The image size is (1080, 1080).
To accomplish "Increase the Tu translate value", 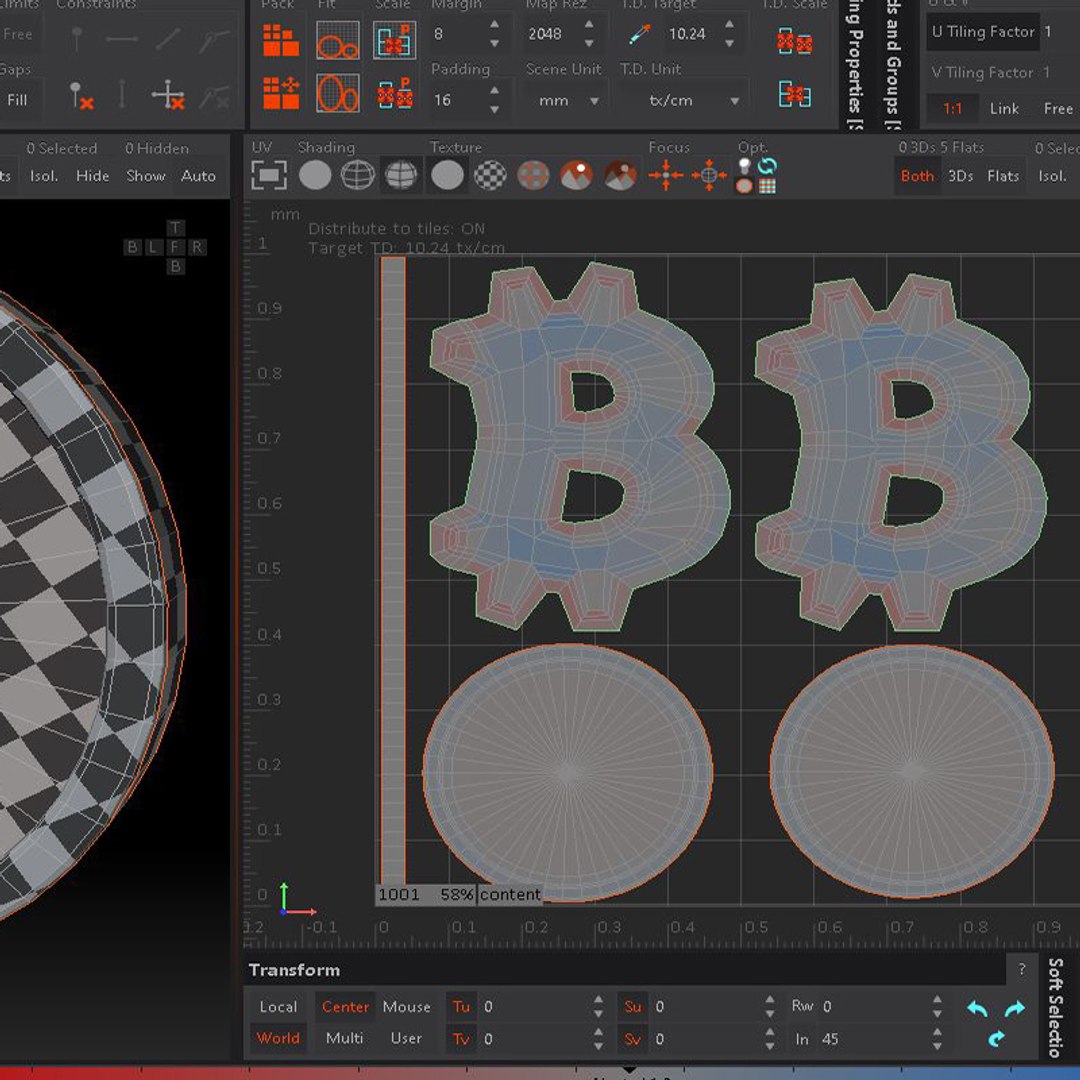I will coord(598,999).
